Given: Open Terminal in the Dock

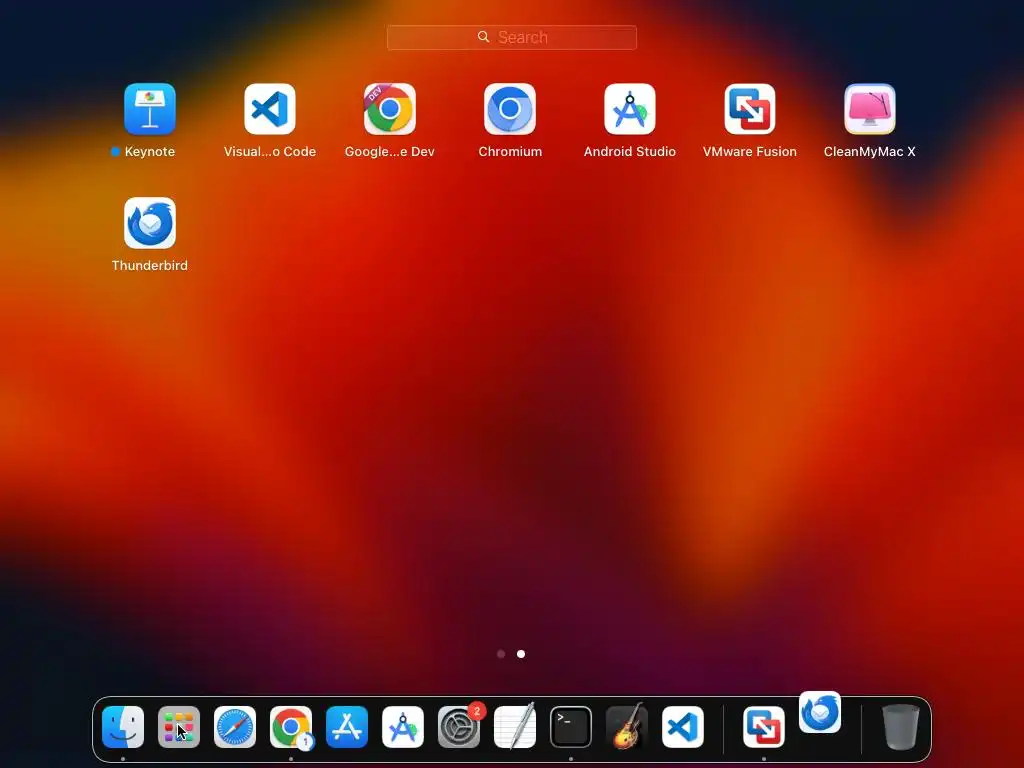Looking at the screenshot, I should [571, 727].
